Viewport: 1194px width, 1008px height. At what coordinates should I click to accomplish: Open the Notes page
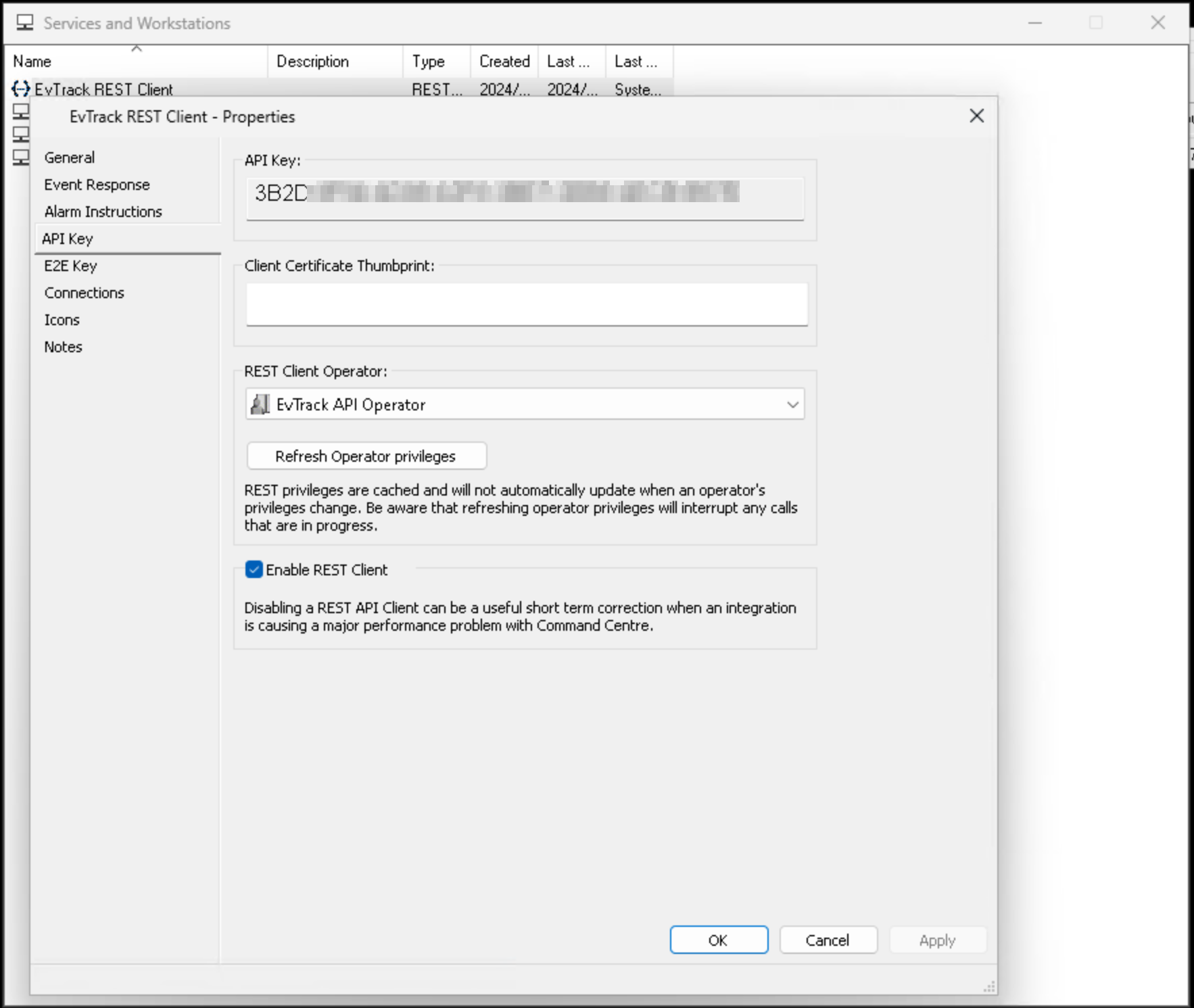(x=63, y=347)
